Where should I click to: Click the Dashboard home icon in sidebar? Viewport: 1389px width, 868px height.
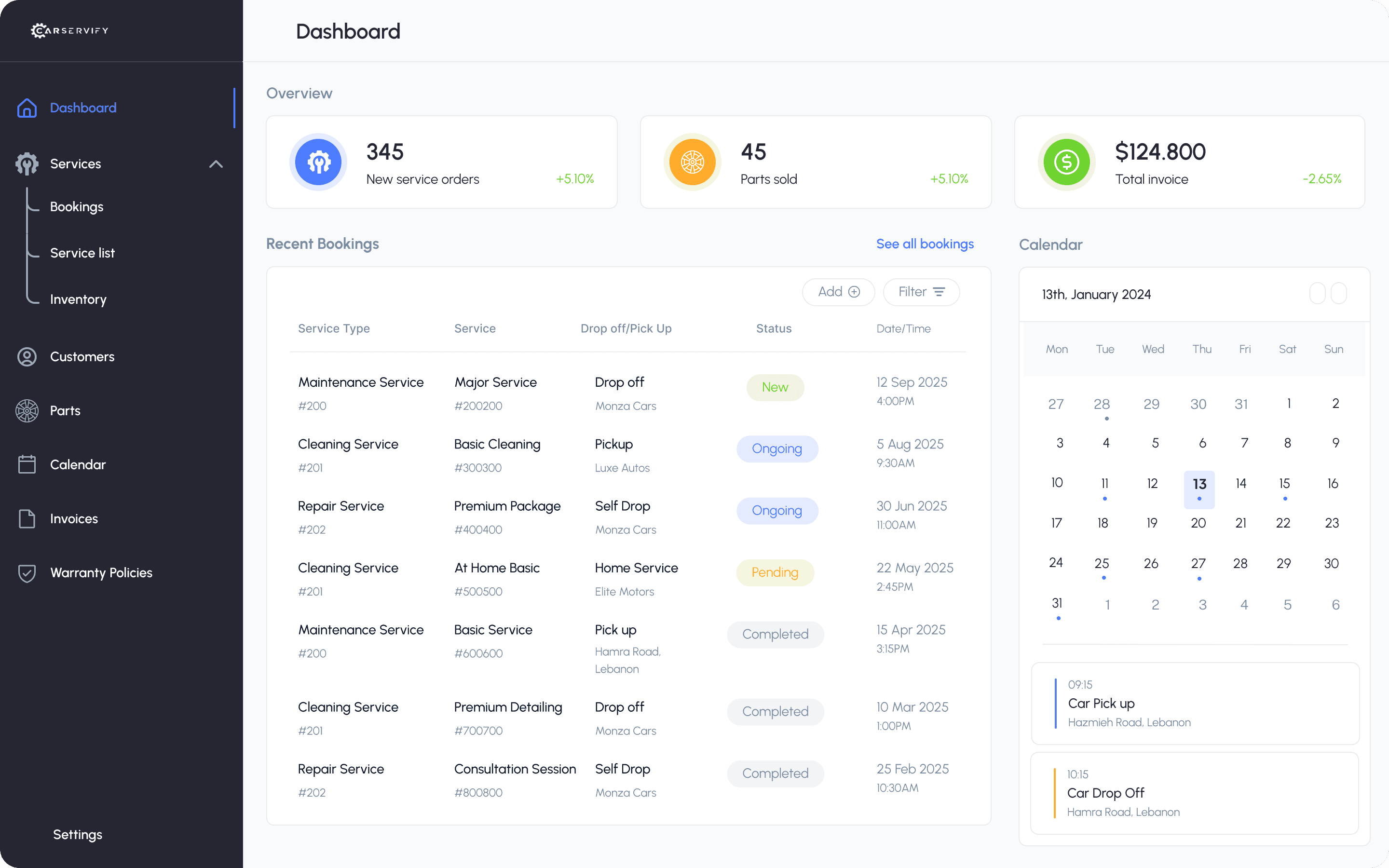[x=27, y=108]
